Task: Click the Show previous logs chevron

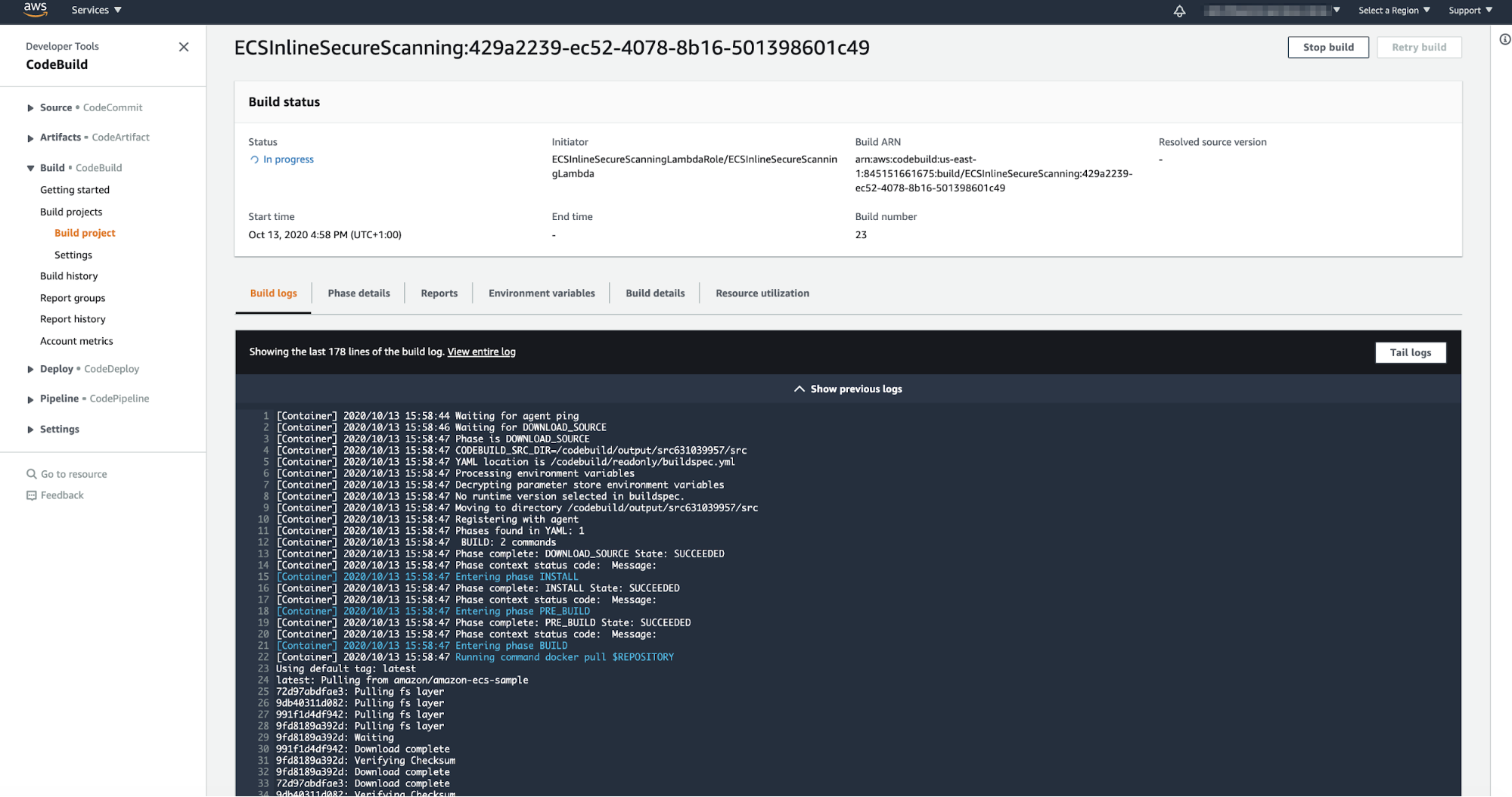Action: tap(799, 389)
